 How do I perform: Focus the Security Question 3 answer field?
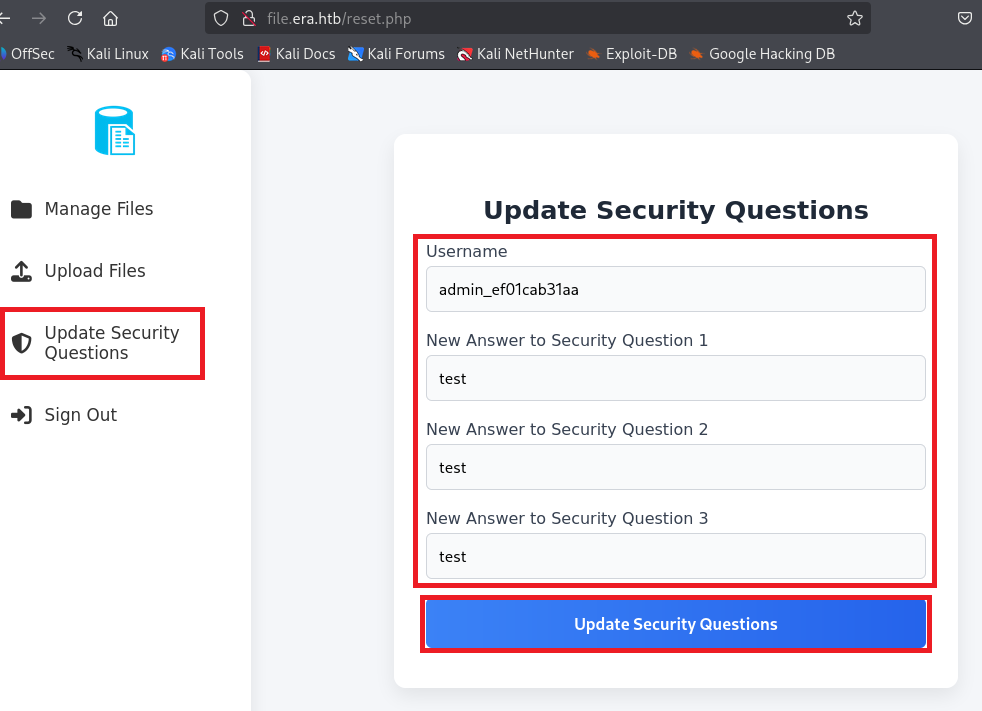pyautogui.click(x=676, y=556)
